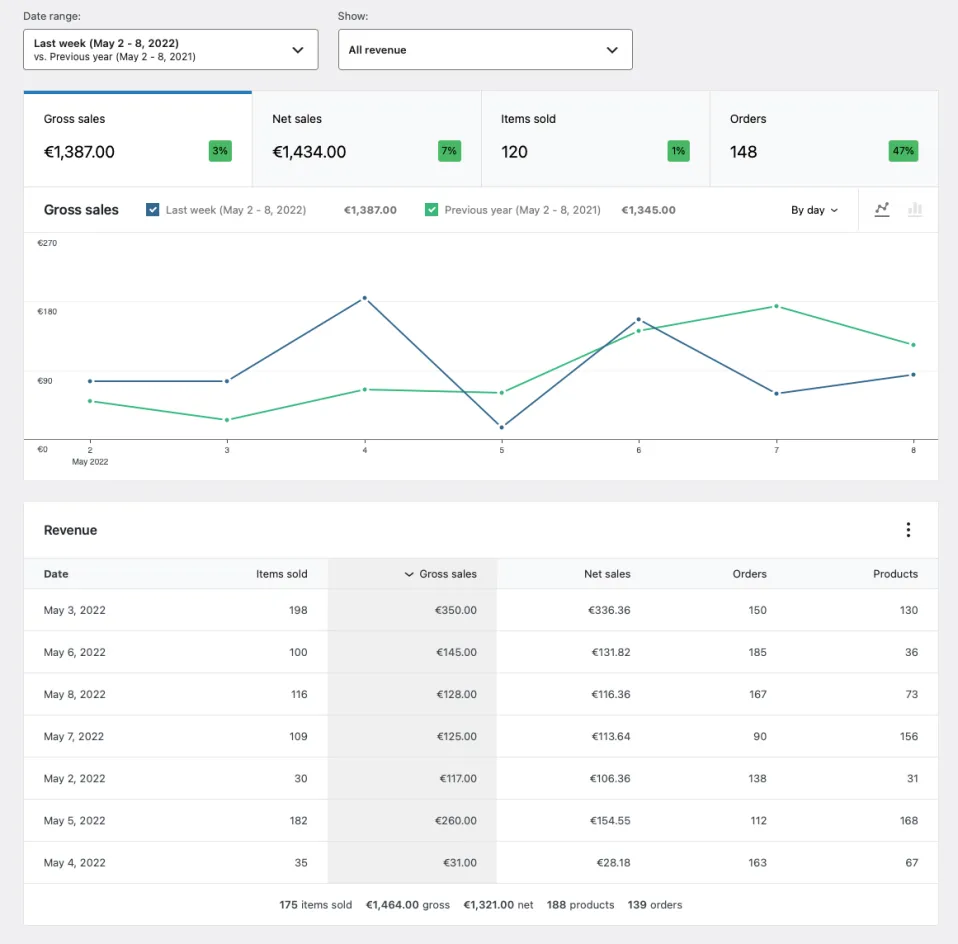The image size is (958, 944).
Task: Sort table by Orders column header
Action: 750,574
